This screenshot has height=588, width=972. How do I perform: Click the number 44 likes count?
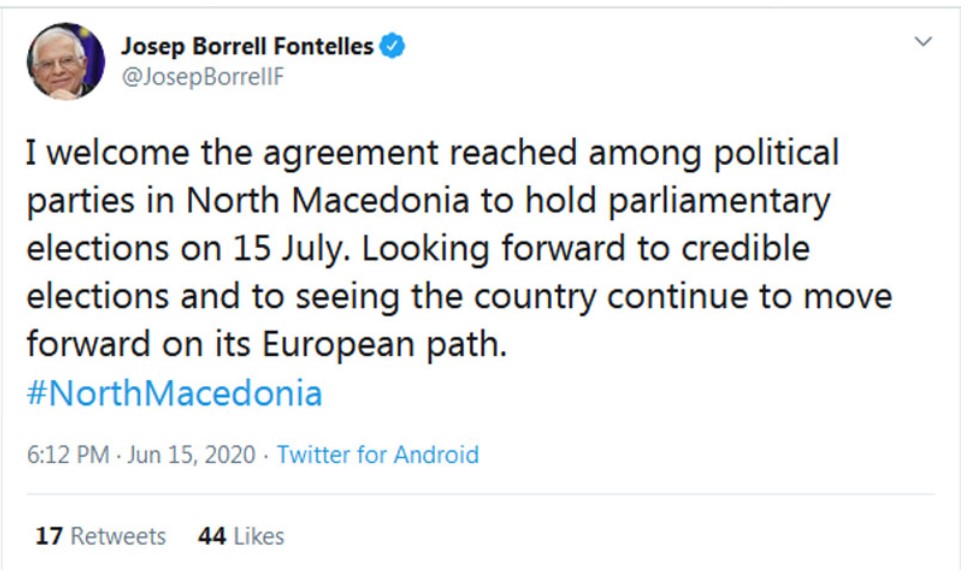pos(212,536)
